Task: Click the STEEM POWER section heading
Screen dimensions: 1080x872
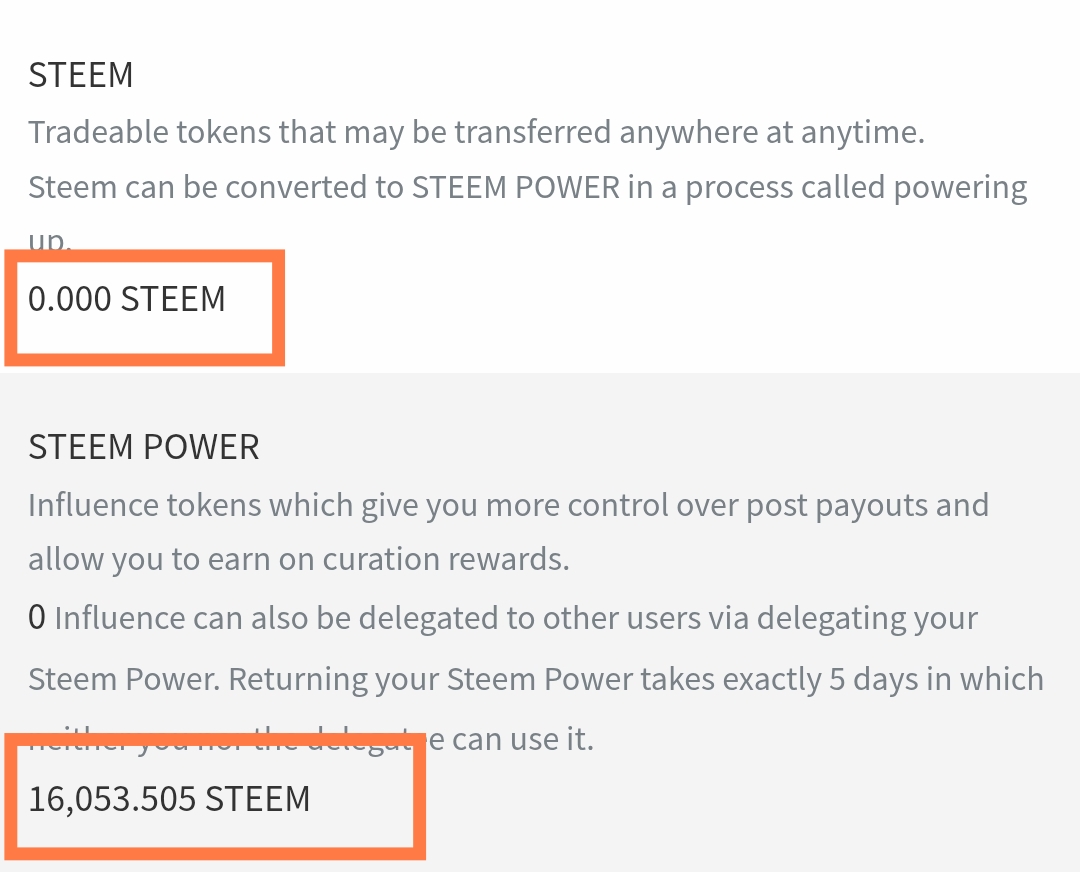Action: coord(144,447)
